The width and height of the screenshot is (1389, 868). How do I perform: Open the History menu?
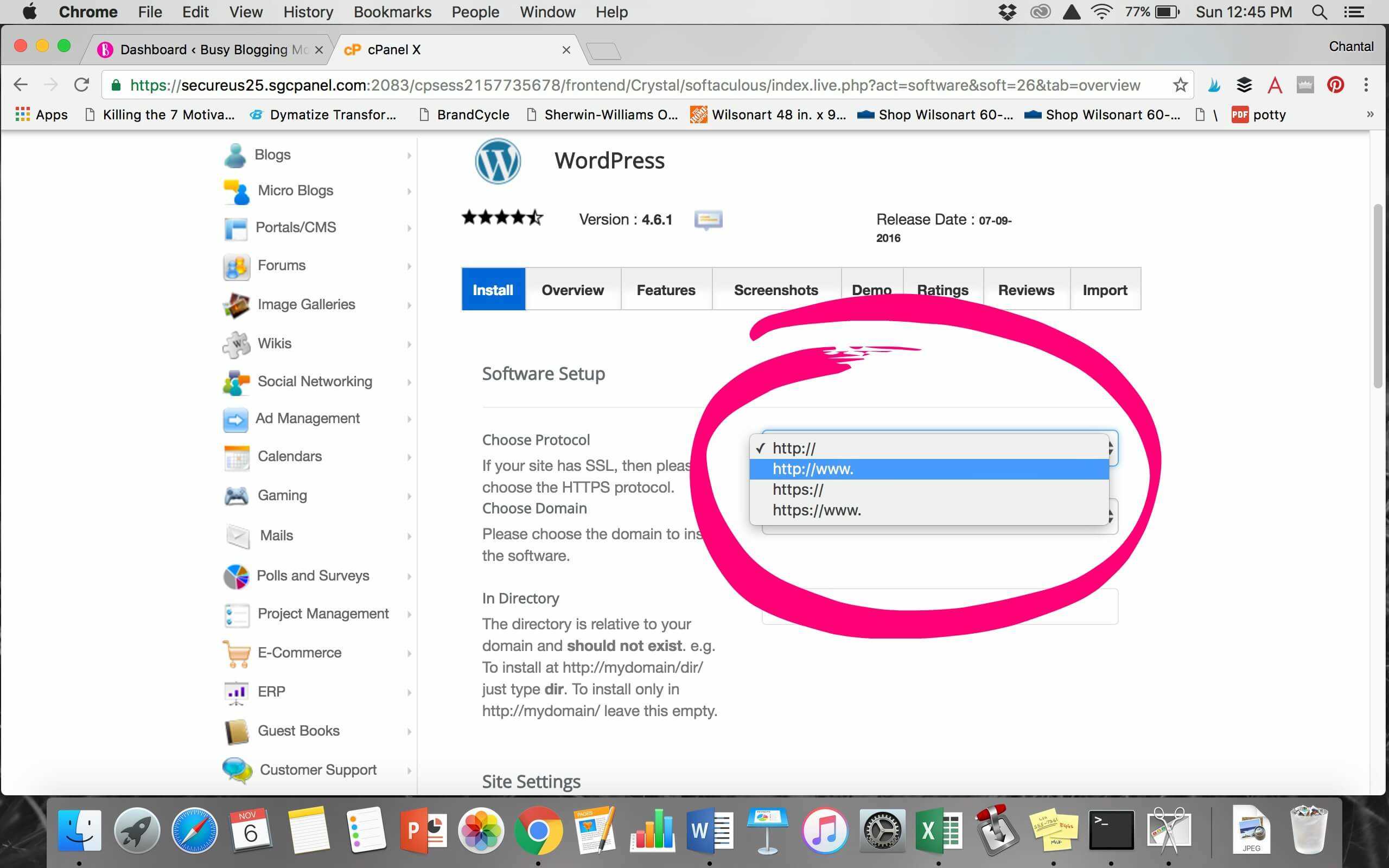point(308,12)
